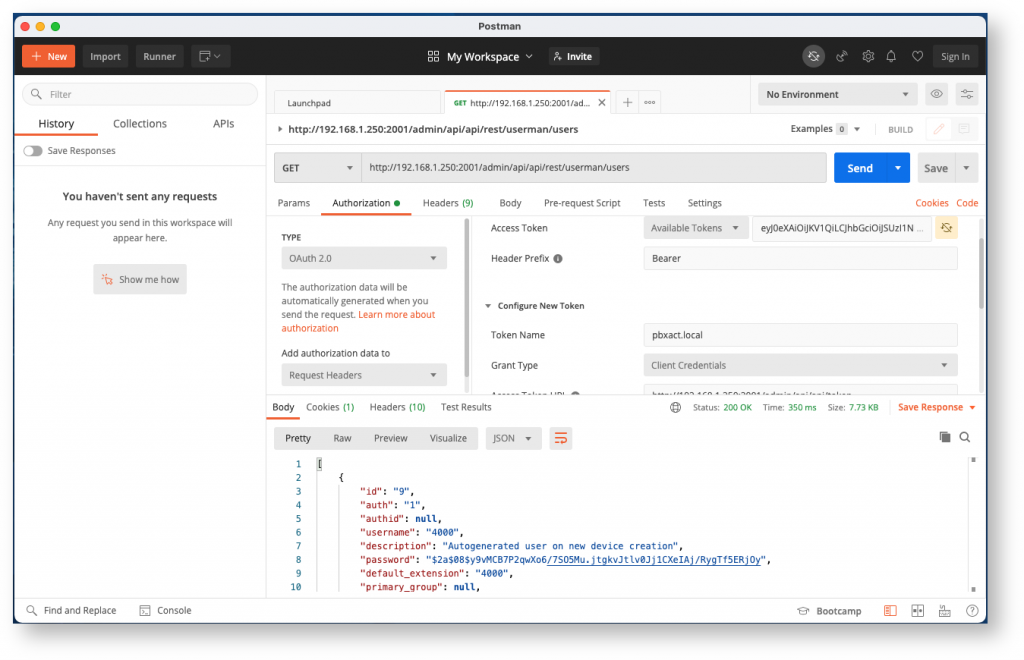The height and width of the screenshot is (660, 1024).
Task: Click the sidebar Filter search field
Action: pyautogui.click(x=140, y=94)
